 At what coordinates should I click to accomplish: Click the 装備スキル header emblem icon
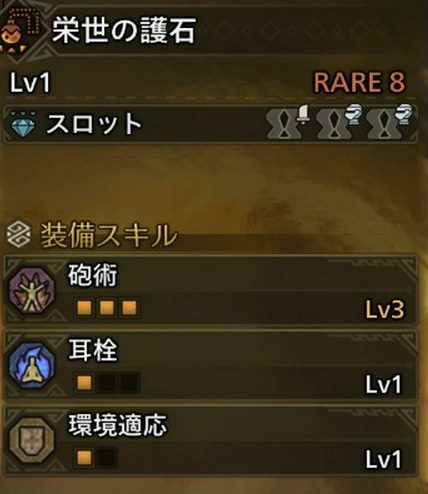(x=18, y=235)
